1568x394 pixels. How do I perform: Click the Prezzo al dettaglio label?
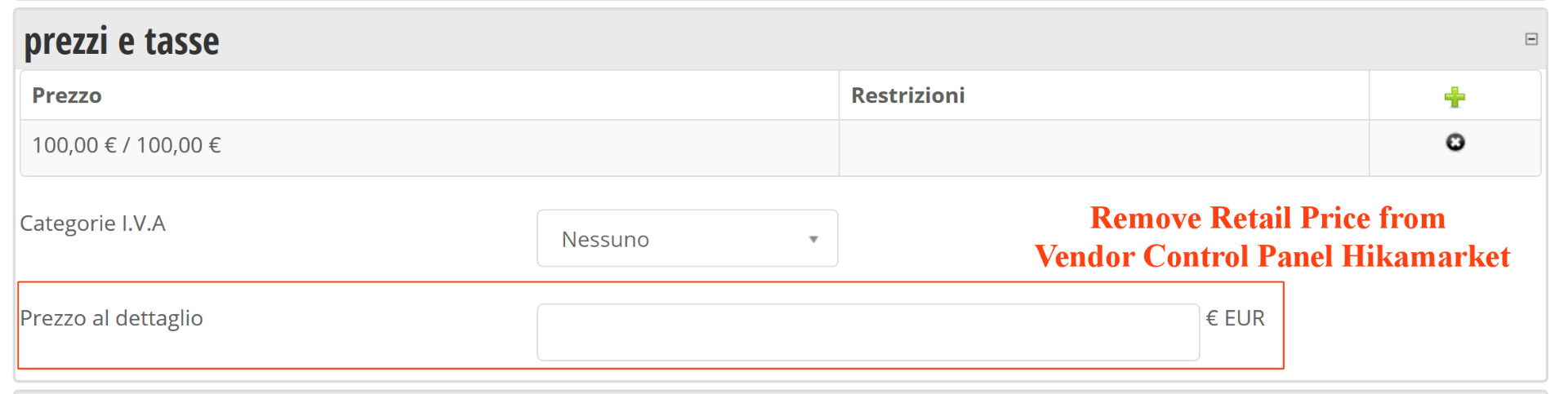pos(111,318)
